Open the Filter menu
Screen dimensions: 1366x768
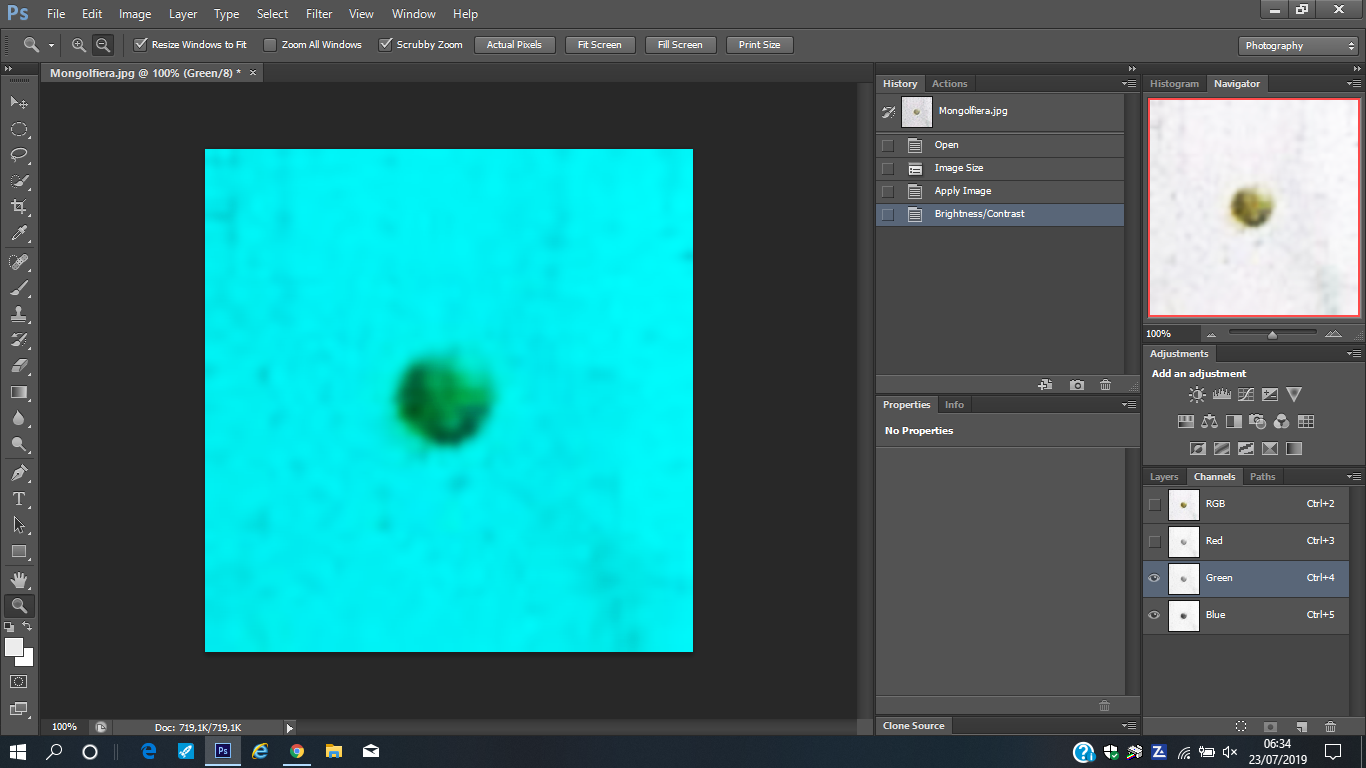319,14
